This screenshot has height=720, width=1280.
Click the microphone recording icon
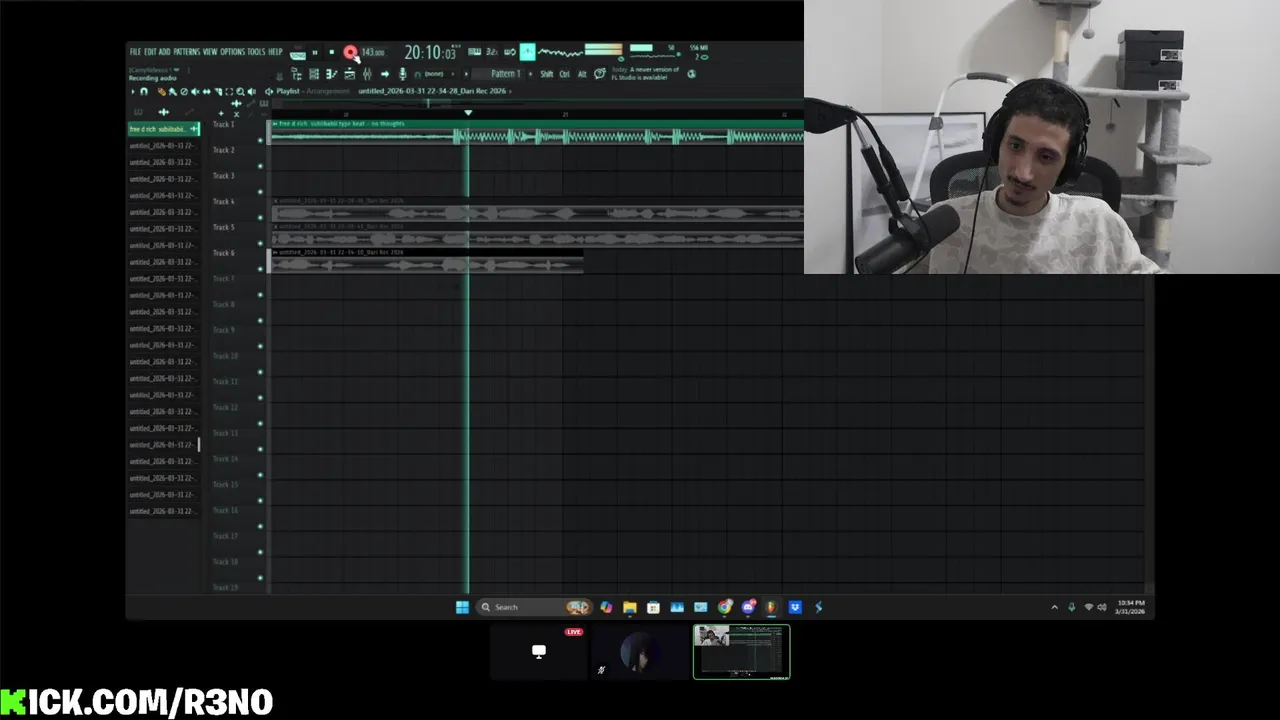pos(403,74)
